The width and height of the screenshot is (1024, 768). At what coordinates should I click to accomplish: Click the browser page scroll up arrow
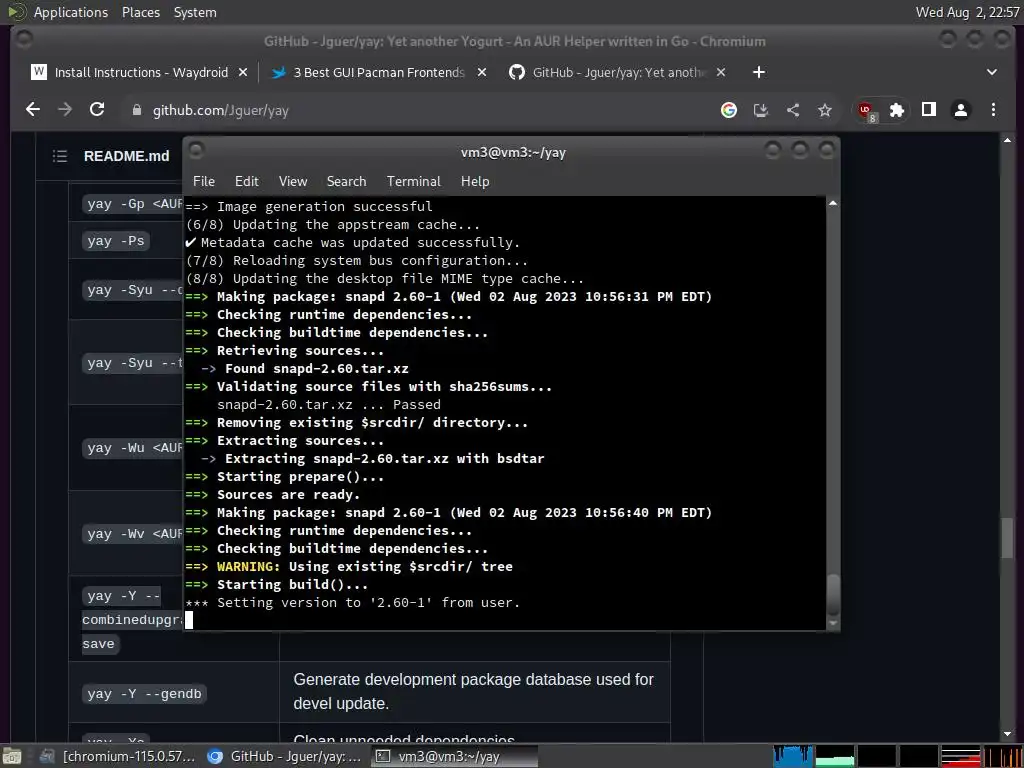(x=1008, y=140)
